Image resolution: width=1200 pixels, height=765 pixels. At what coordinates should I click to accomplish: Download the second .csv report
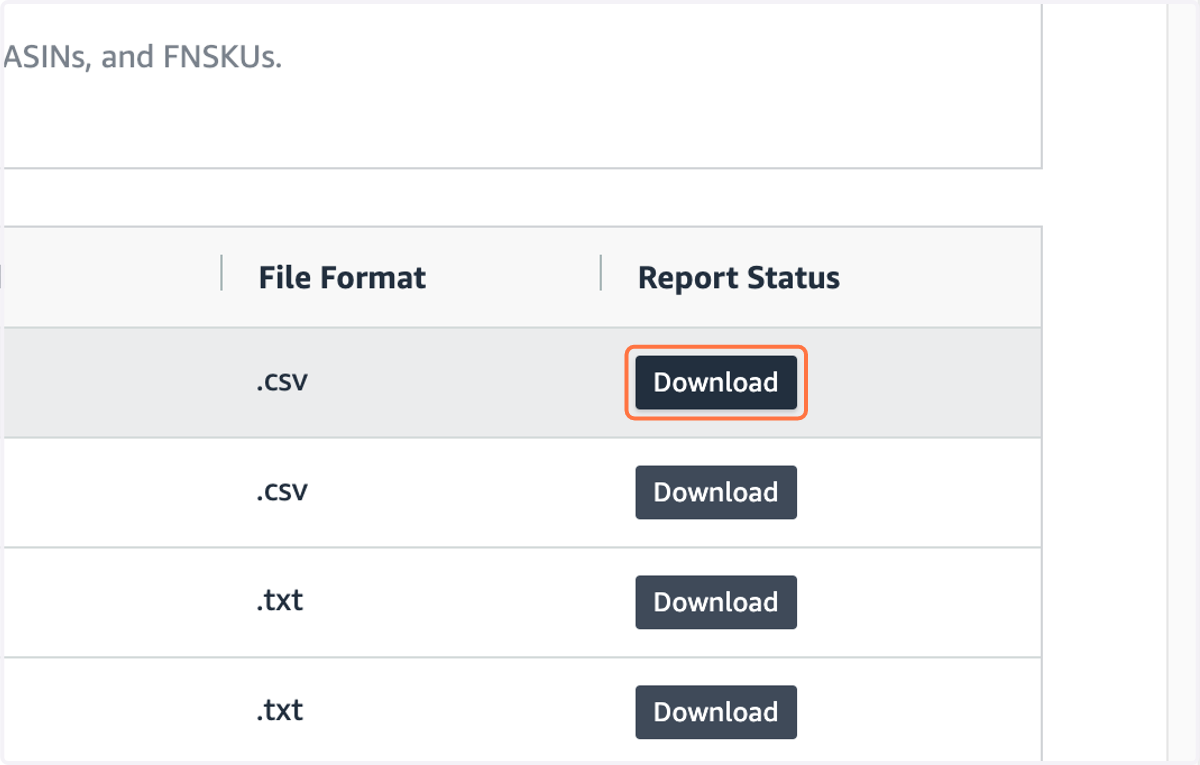point(716,492)
